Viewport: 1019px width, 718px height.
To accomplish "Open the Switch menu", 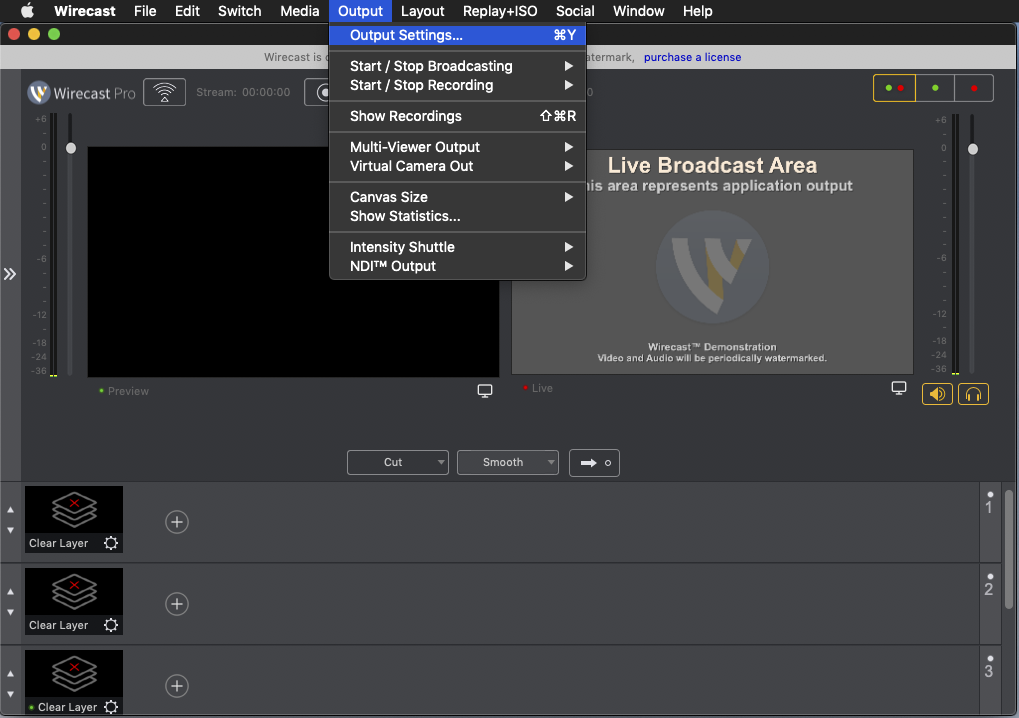I will [x=239, y=11].
